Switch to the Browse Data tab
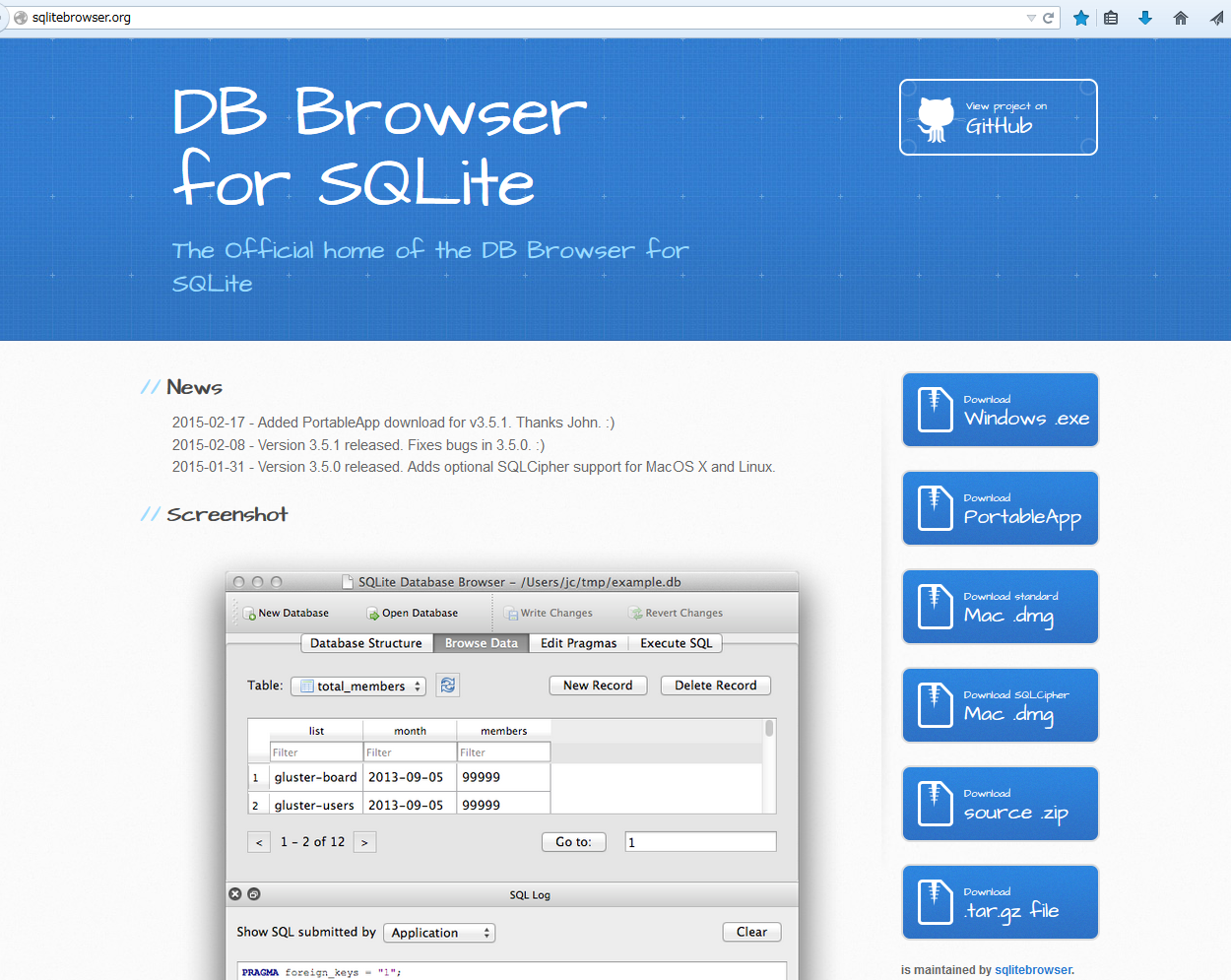This screenshot has width=1231, height=980. pos(481,643)
